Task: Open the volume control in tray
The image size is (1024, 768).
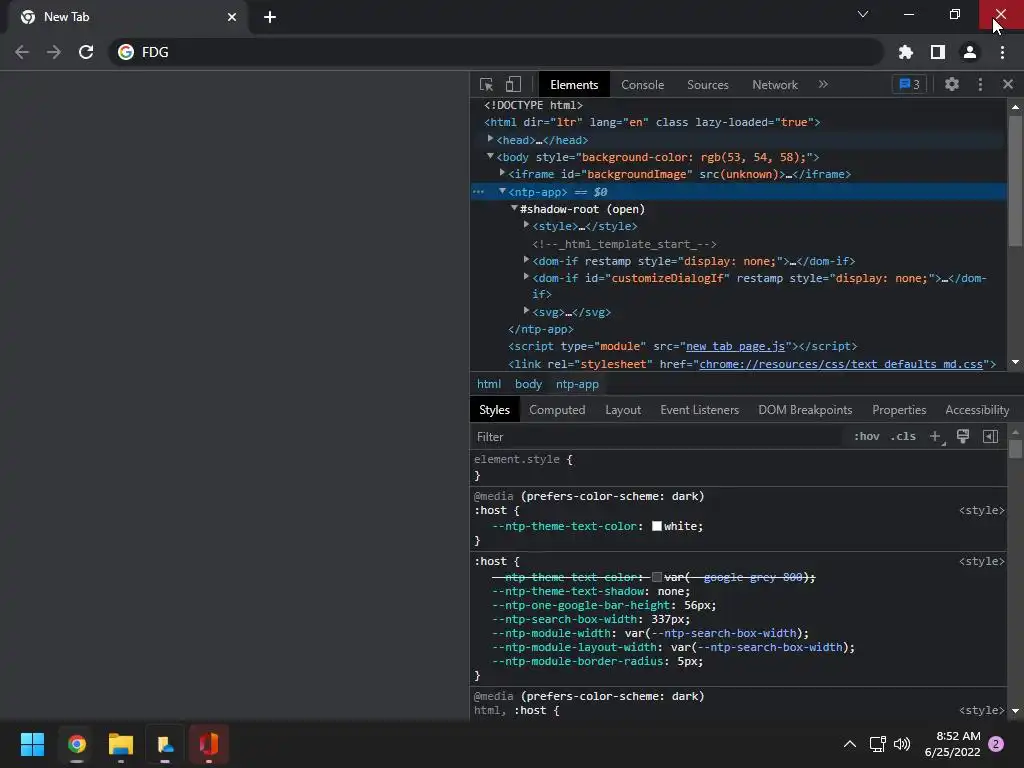Action: (902, 744)
